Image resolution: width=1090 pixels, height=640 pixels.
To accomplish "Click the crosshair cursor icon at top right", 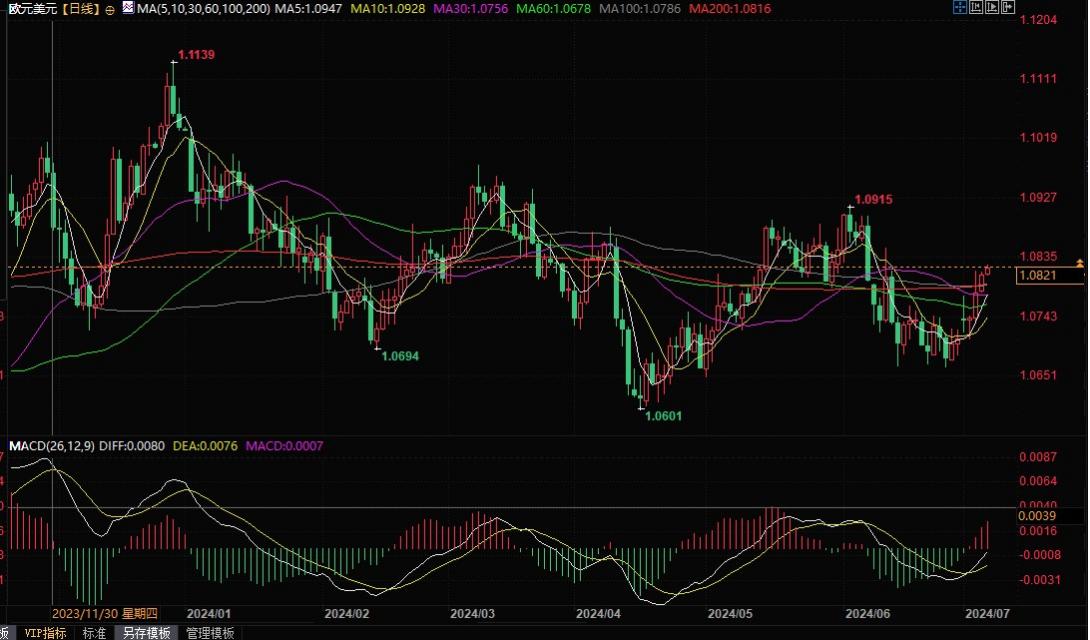I will [961, 7].
